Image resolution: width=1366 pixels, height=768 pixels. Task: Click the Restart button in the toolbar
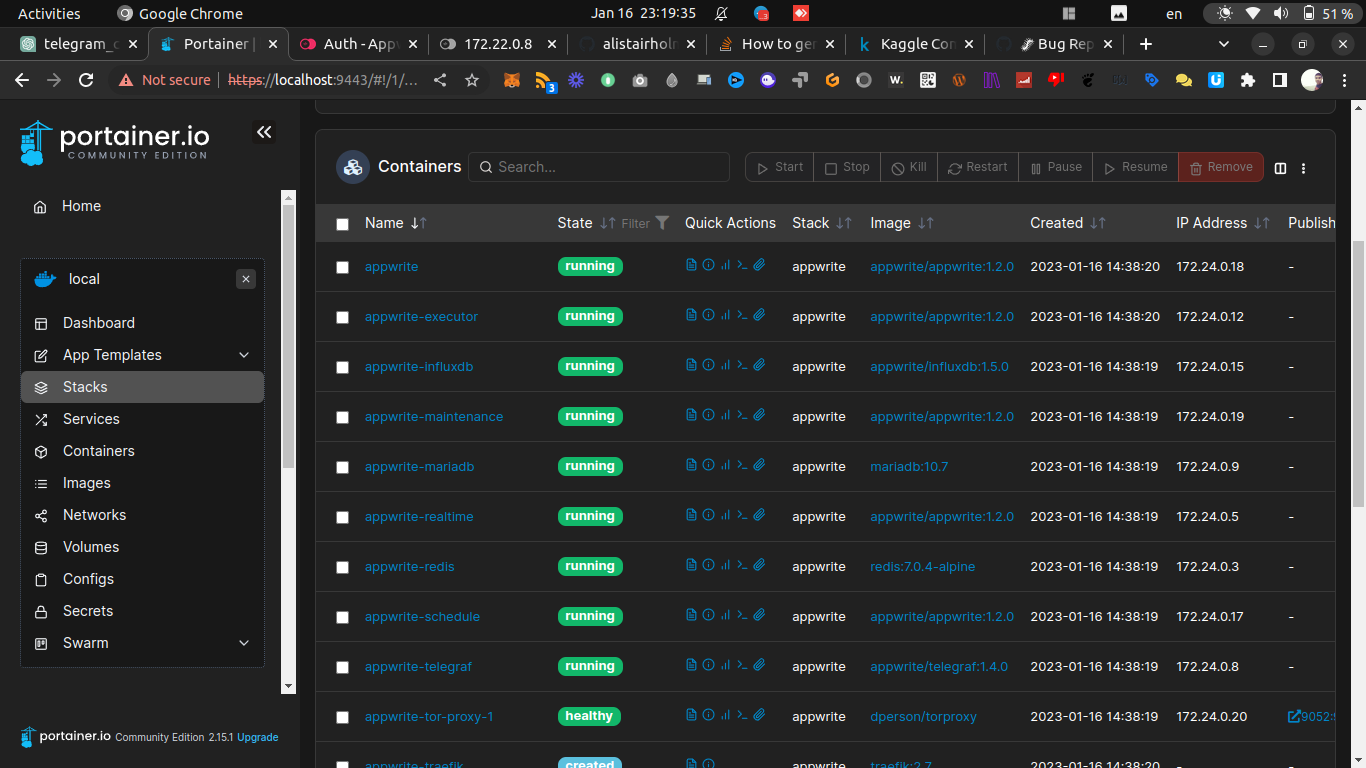(x=977, y=167)
